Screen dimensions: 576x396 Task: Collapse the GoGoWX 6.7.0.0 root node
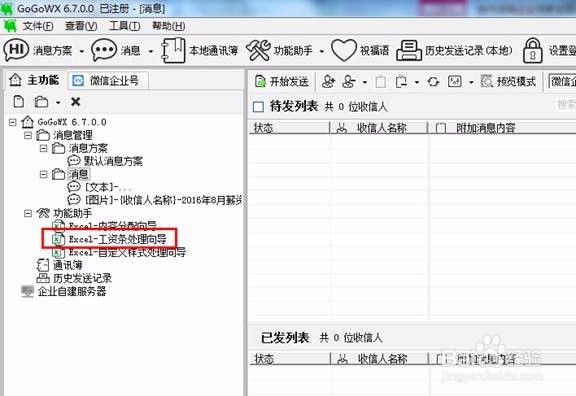[x=13, y=122]
